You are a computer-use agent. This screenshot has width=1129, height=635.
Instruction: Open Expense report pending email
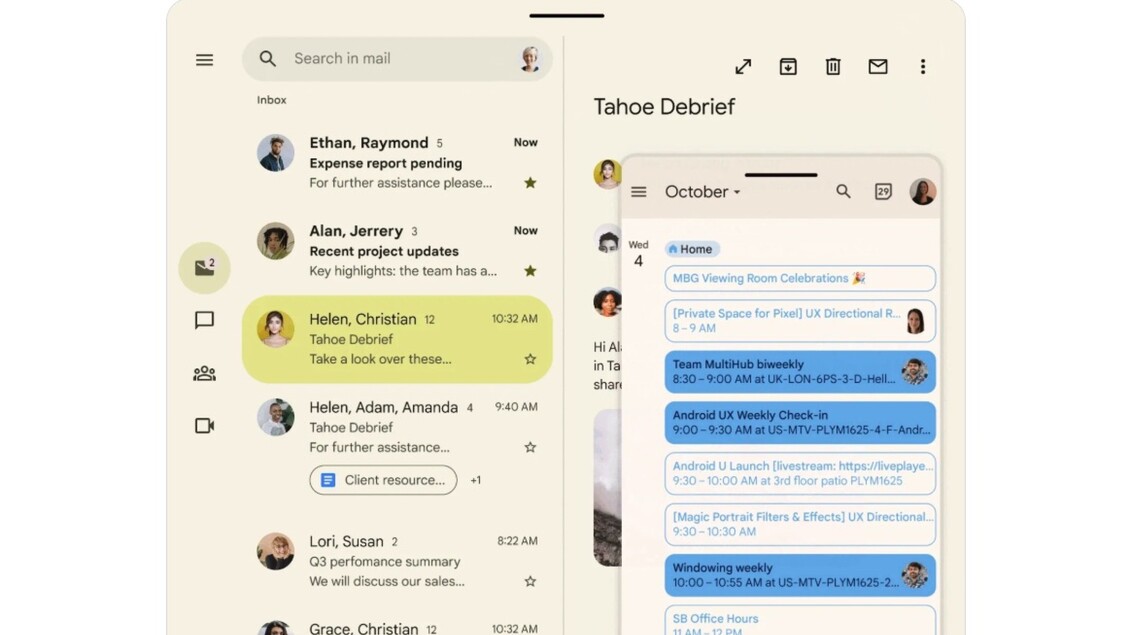point(397,163)
